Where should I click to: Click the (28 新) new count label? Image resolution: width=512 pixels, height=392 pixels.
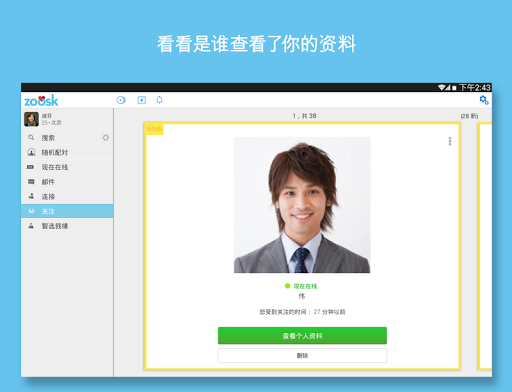pos(469,116)
